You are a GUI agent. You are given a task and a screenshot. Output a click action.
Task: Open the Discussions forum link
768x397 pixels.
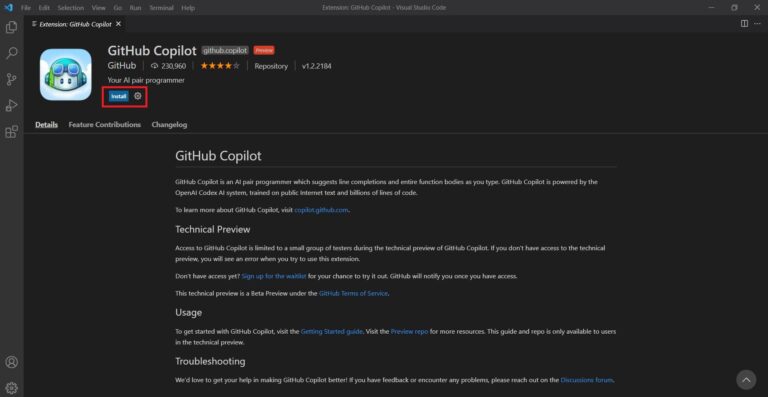587,380
